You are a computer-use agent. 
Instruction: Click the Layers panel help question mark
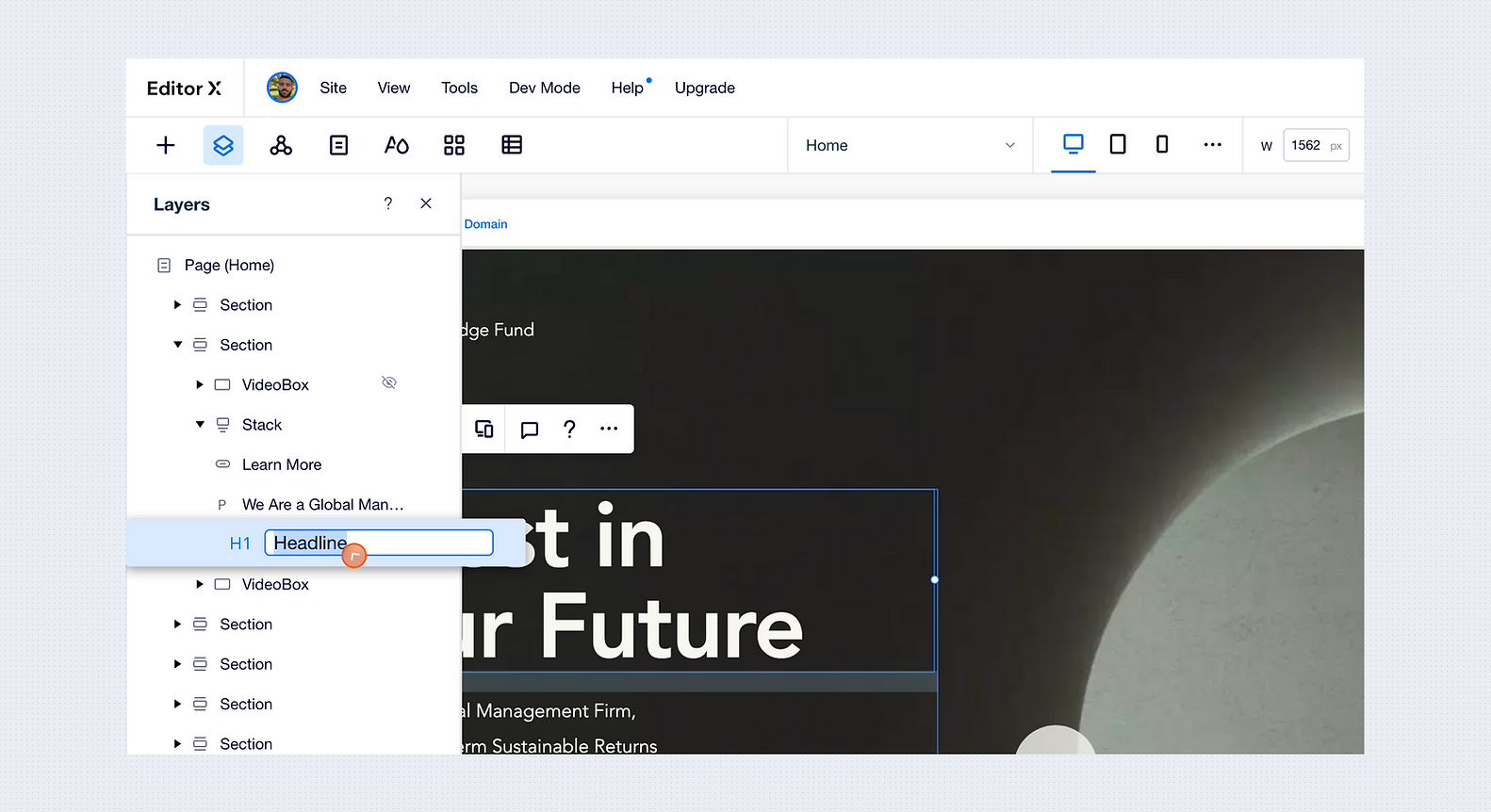tap(388, 203)
